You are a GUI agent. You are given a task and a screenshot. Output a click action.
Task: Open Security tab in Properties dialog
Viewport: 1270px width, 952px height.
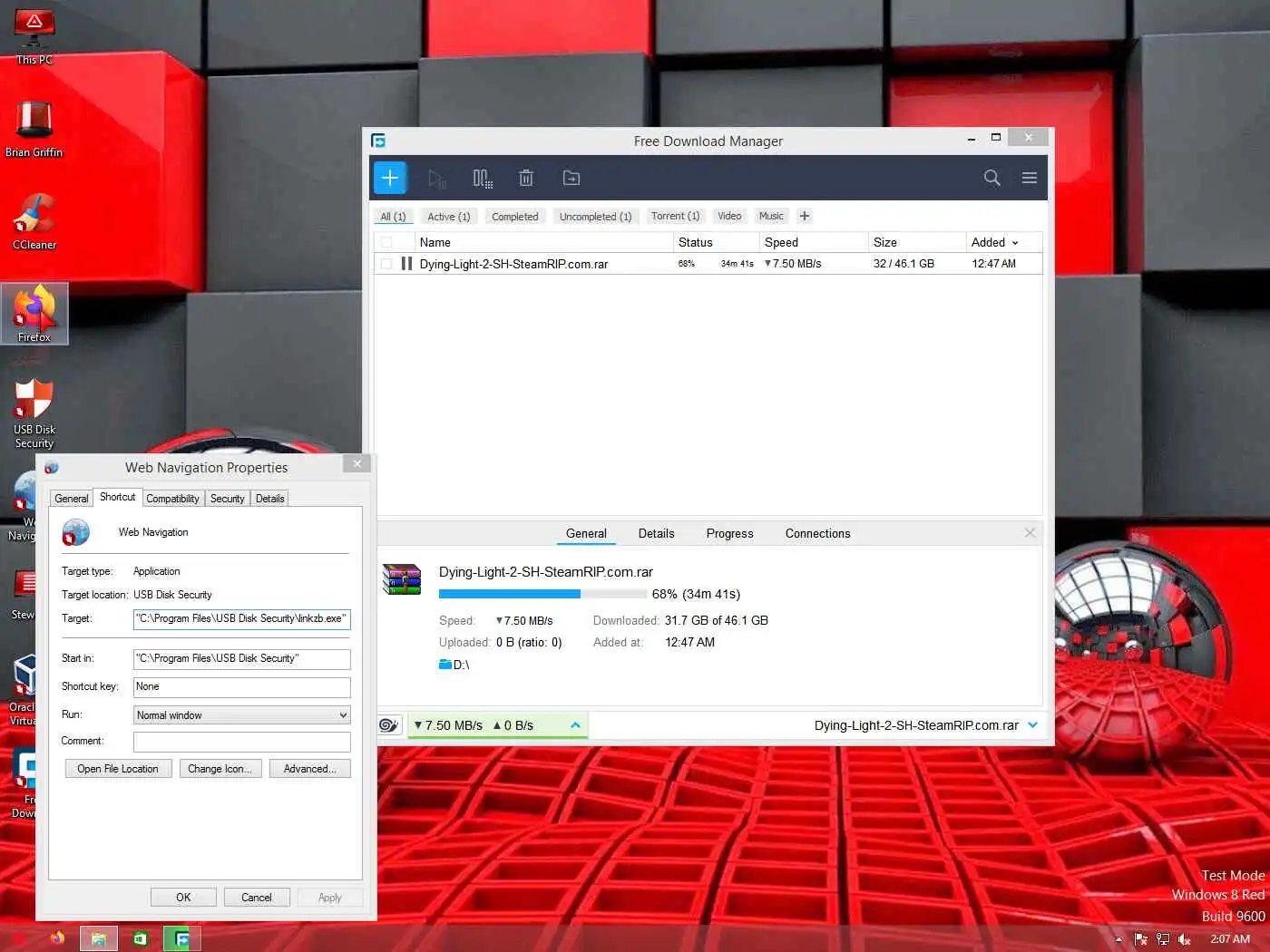(228, 499)
